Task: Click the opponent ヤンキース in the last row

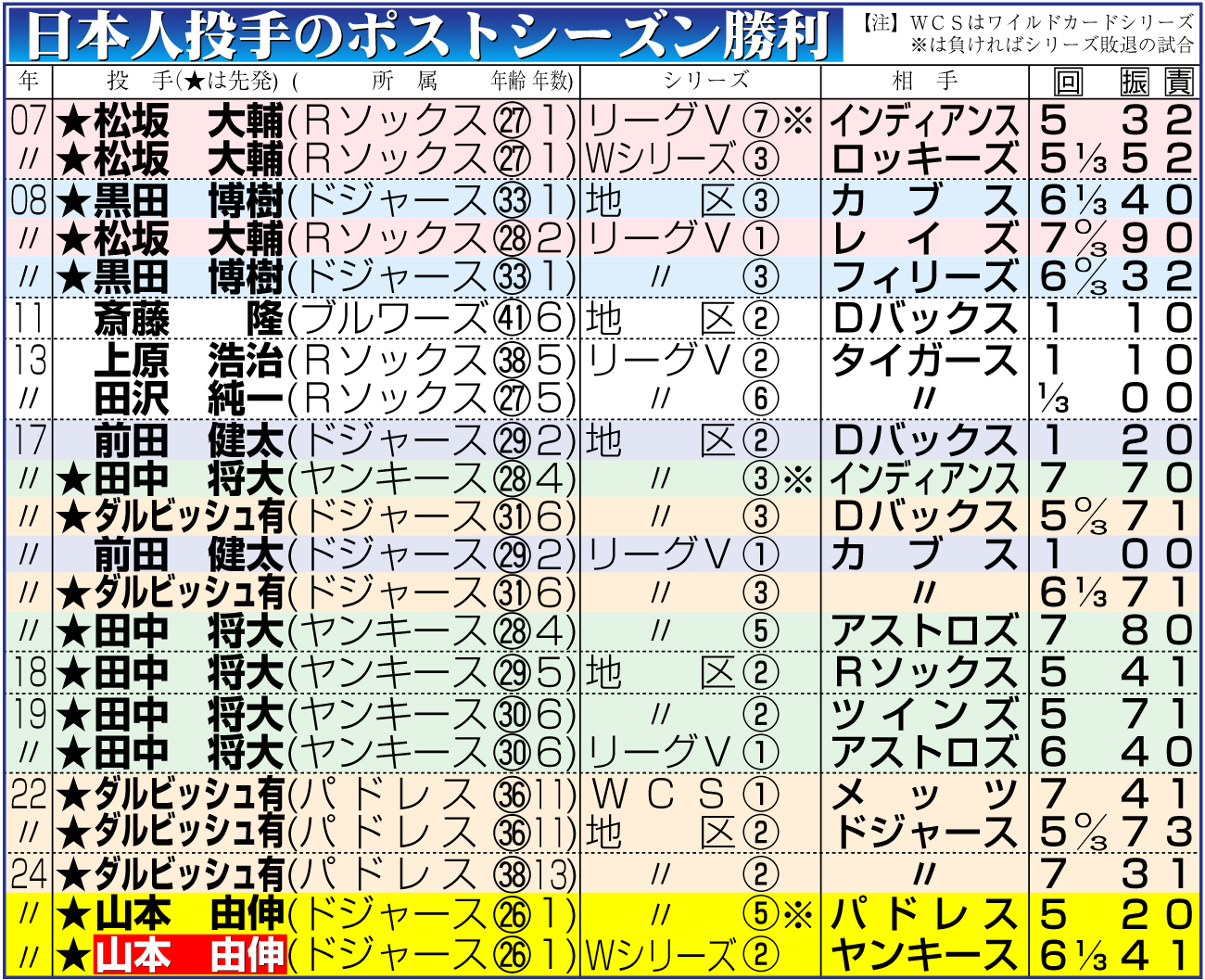Action: [x=924, y=955]
